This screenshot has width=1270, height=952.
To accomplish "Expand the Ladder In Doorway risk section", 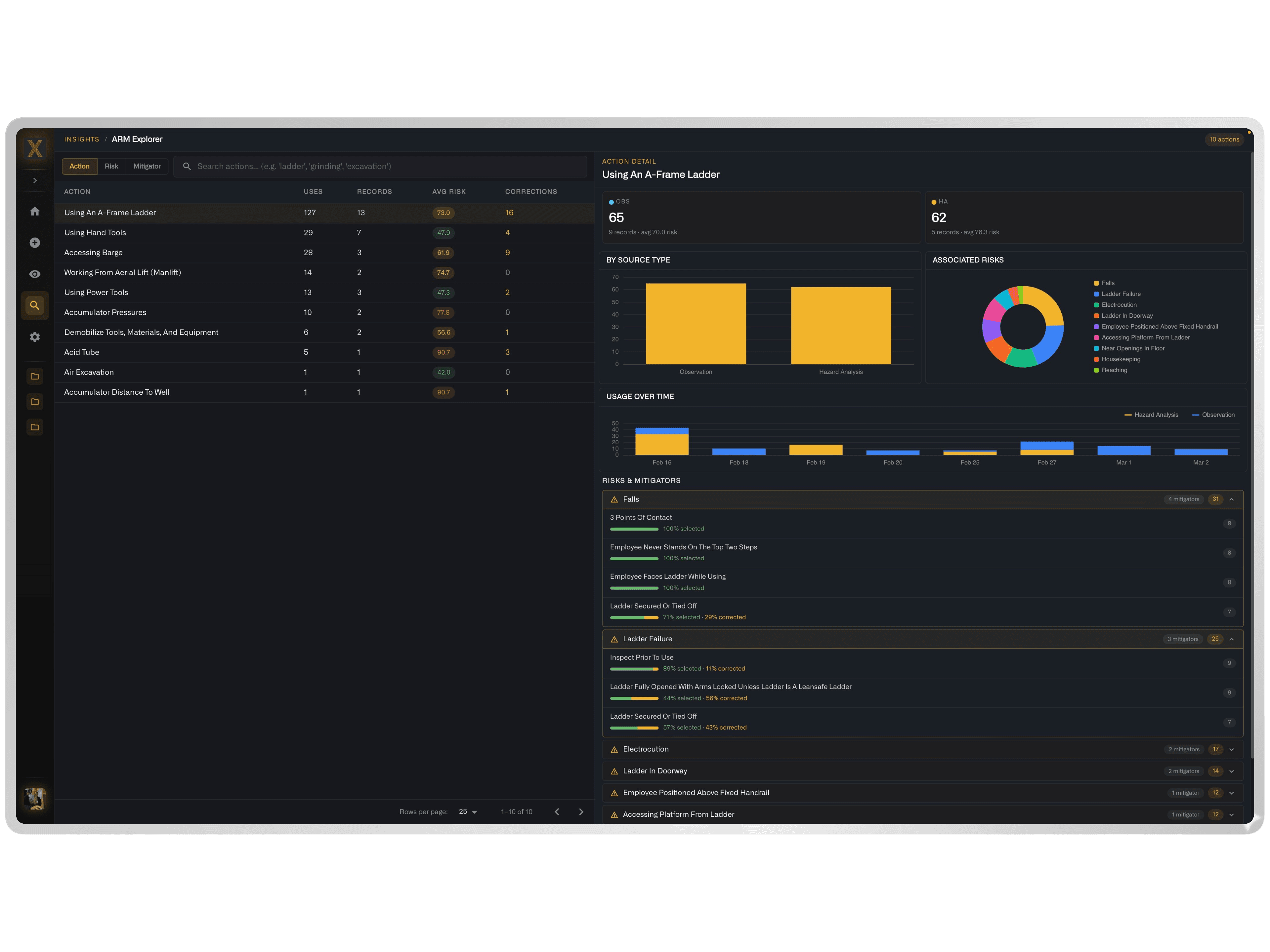I will pyautogui.click(x=1232, y=771).
